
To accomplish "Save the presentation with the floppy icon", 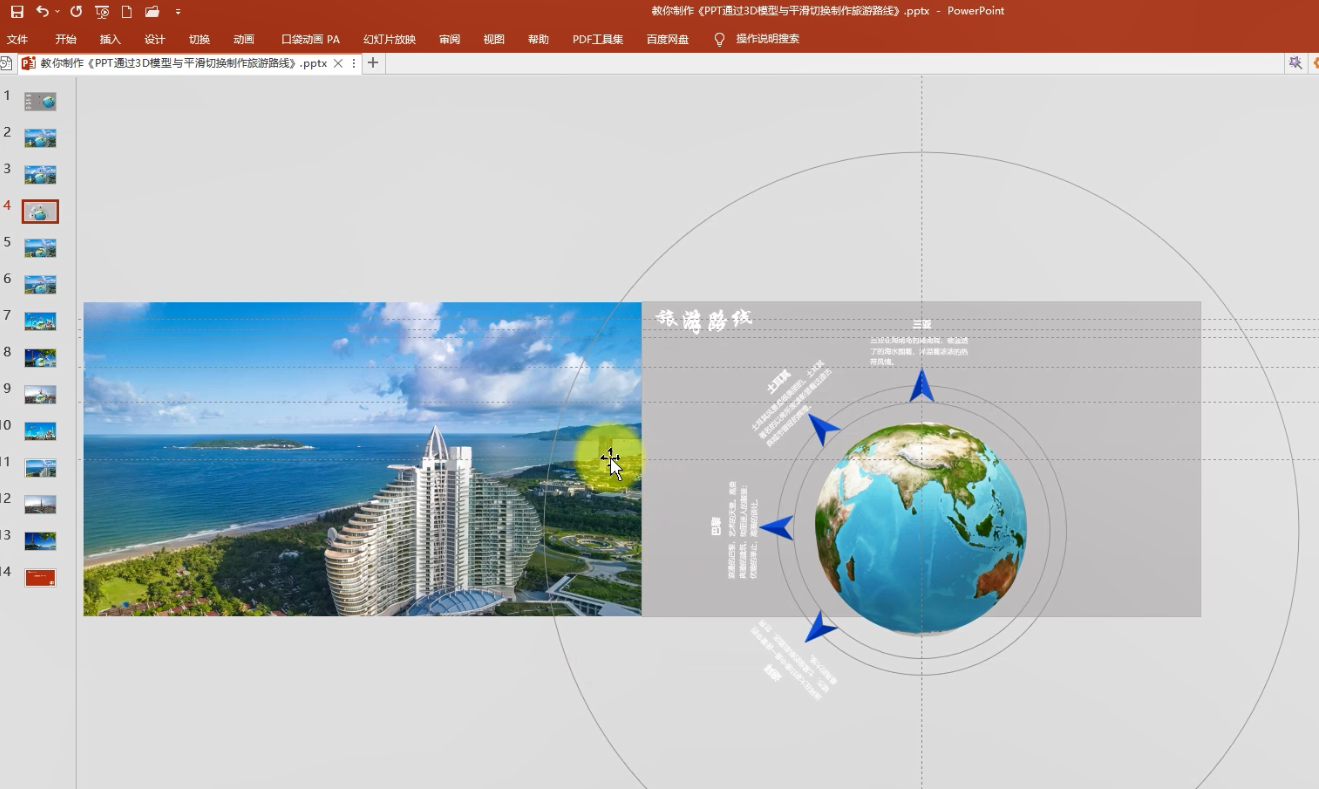I will (17, 11).
